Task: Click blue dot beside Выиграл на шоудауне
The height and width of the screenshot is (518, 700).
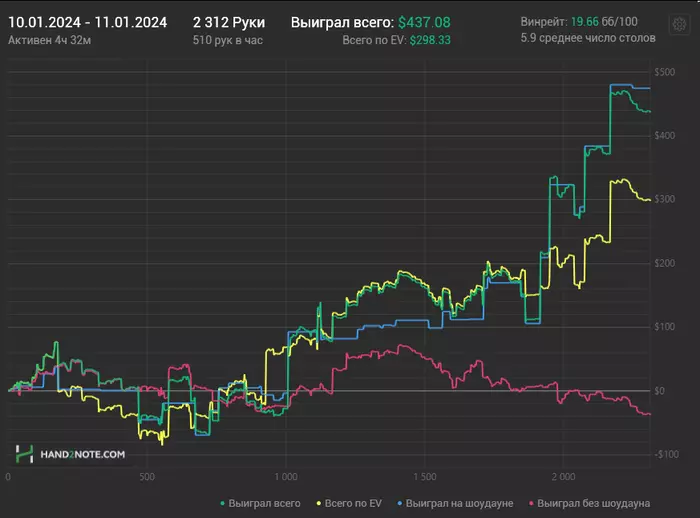Action: click(400, 504)
